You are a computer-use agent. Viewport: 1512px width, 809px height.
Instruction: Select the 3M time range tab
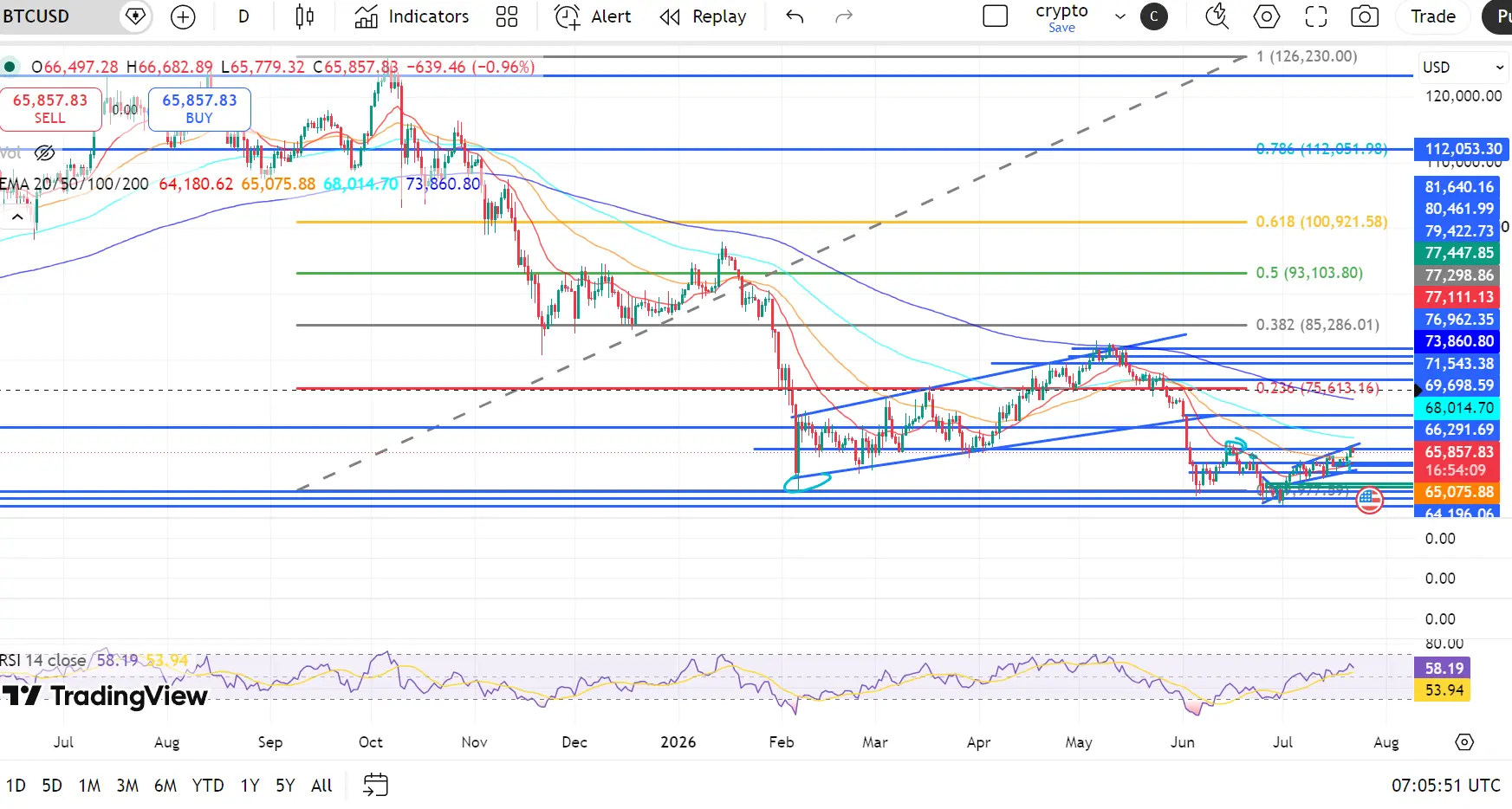tap(127, 786)
